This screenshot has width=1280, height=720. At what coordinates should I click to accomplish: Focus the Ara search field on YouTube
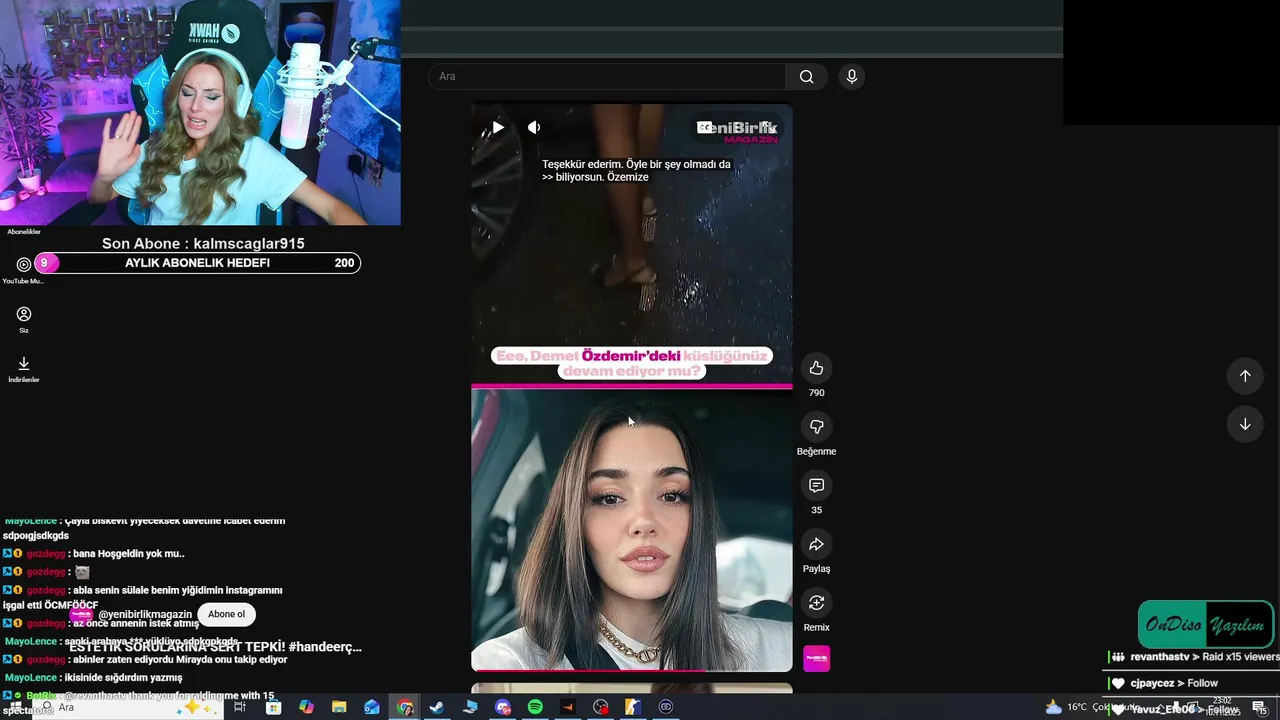coord(607,77)
